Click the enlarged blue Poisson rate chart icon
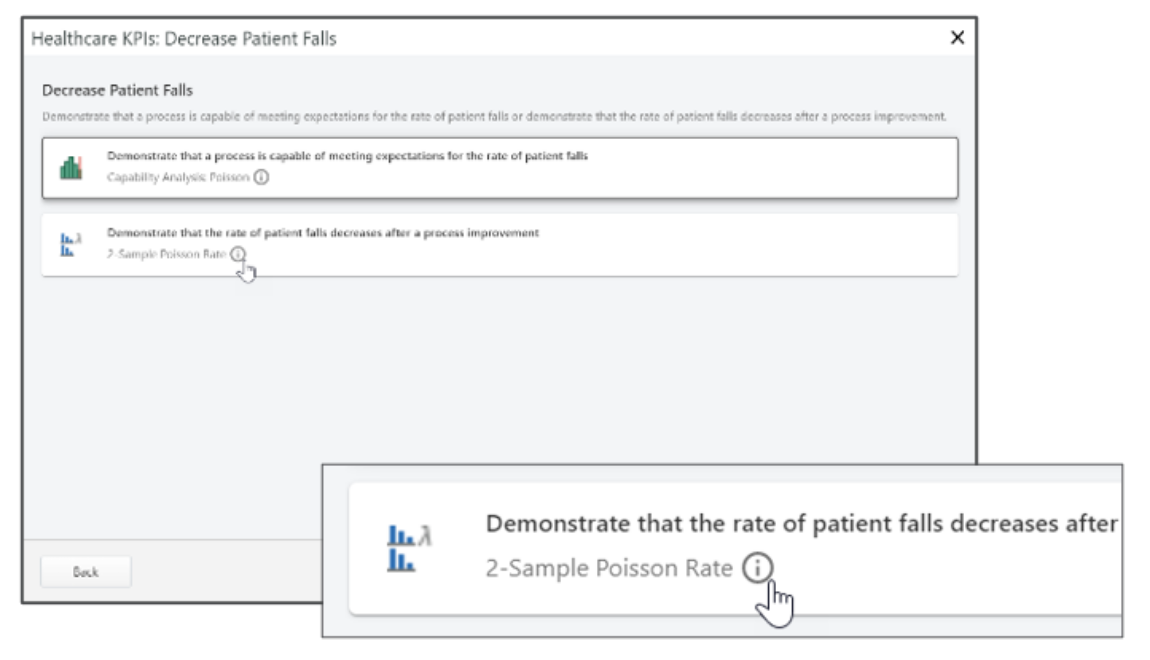This screenshot has width=1150, height=660. (409, 548)
